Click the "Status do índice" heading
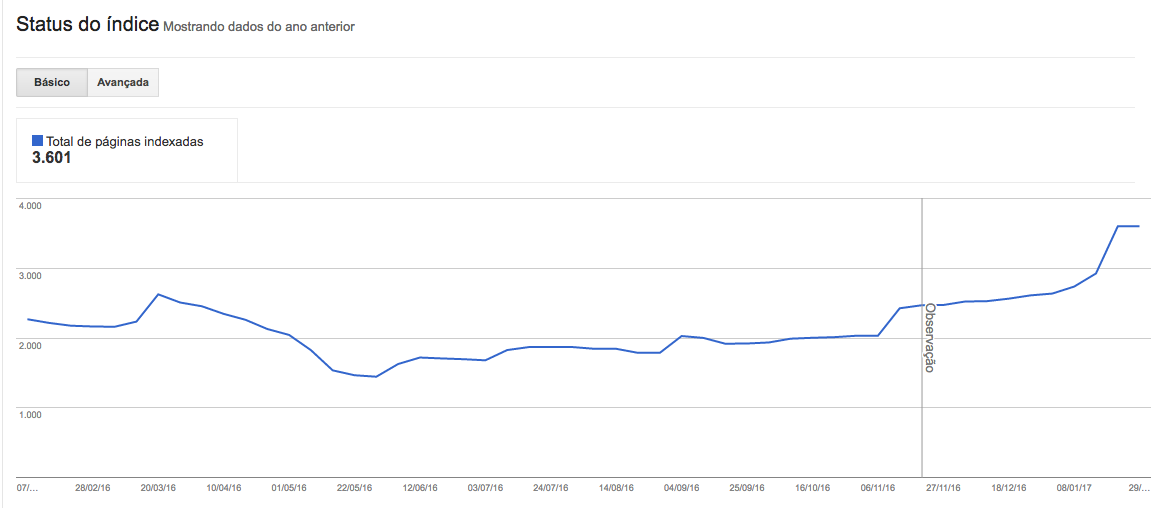The height and width of the screenshot is (508, 1162). click(x=87, y=25)
